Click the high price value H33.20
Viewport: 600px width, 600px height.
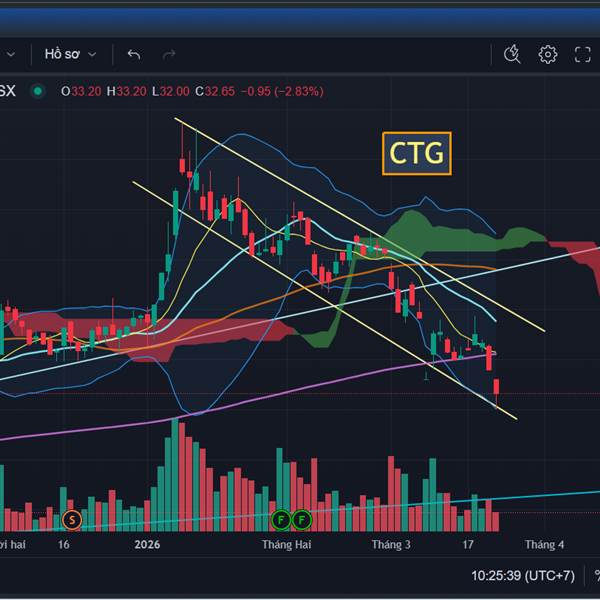click(x=126, y=91)
